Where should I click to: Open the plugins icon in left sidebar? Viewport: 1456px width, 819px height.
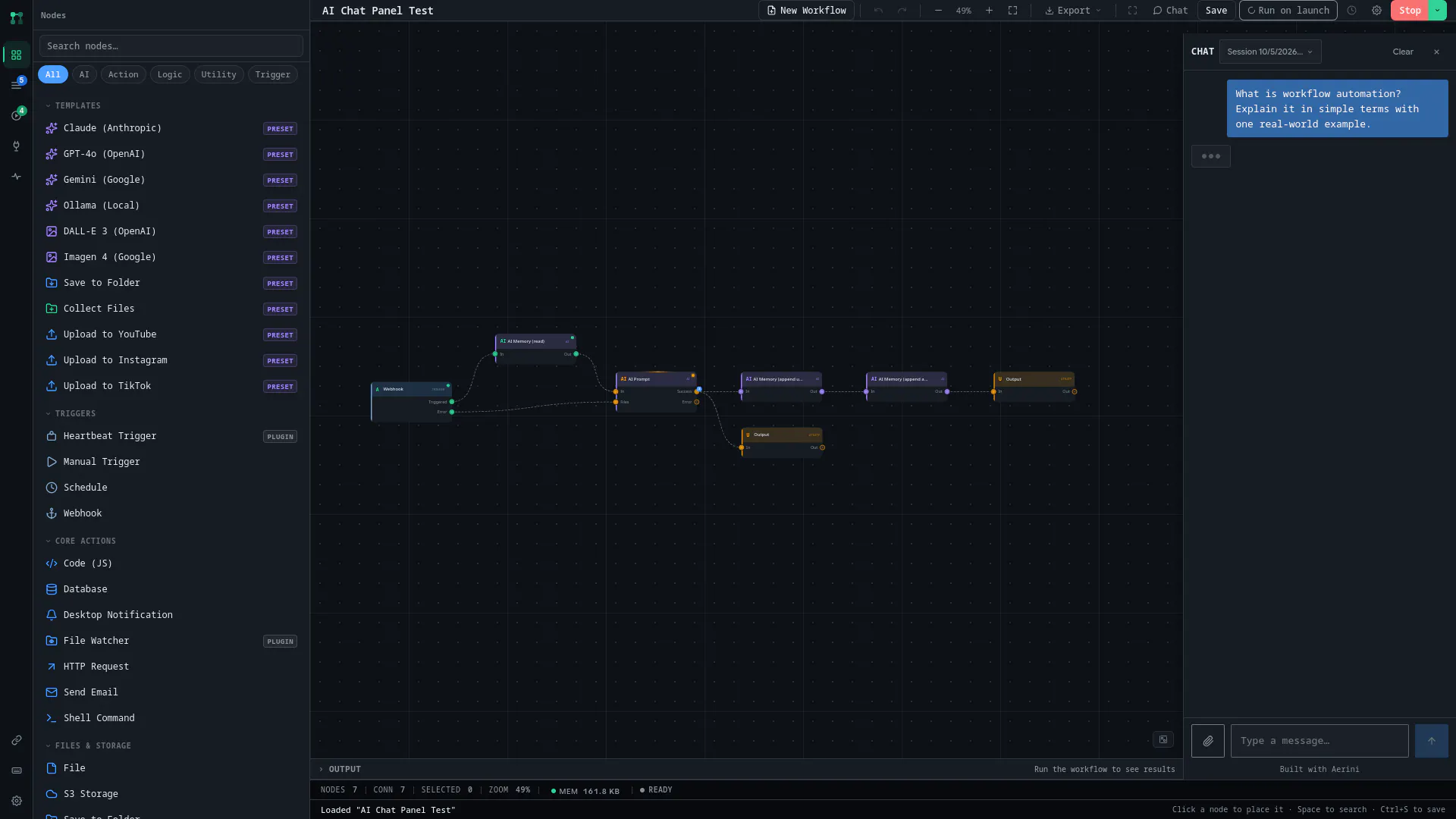coord(16,146)
